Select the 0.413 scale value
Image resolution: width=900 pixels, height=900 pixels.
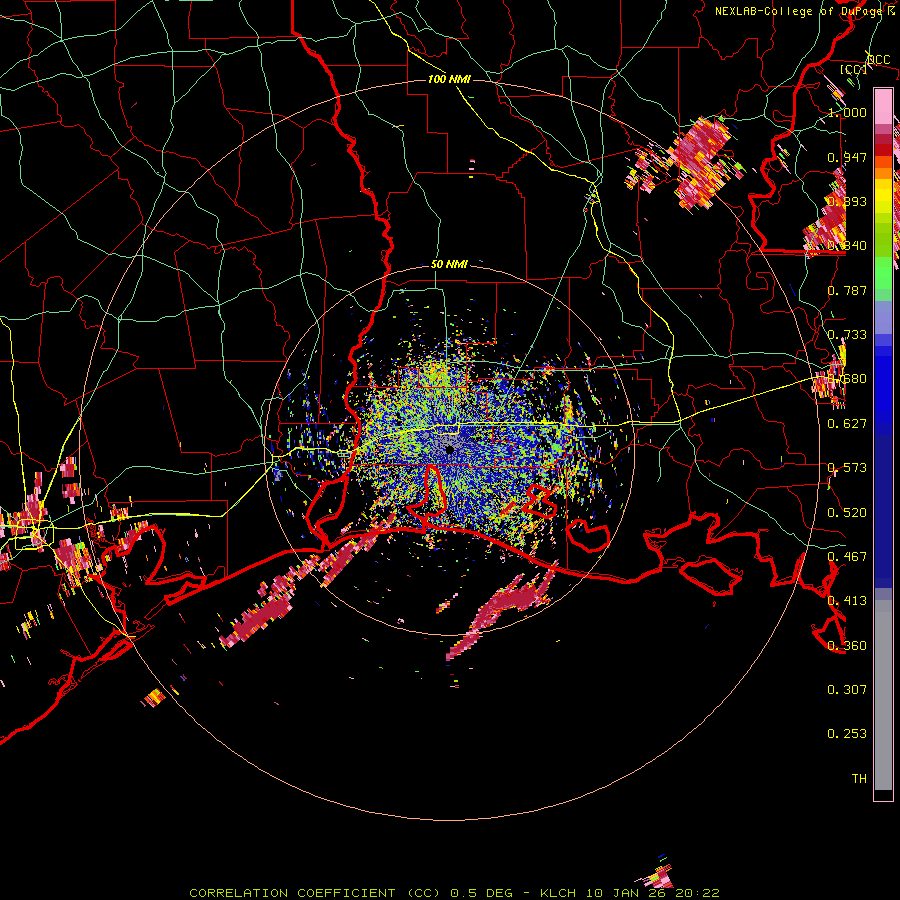(847, 601)
